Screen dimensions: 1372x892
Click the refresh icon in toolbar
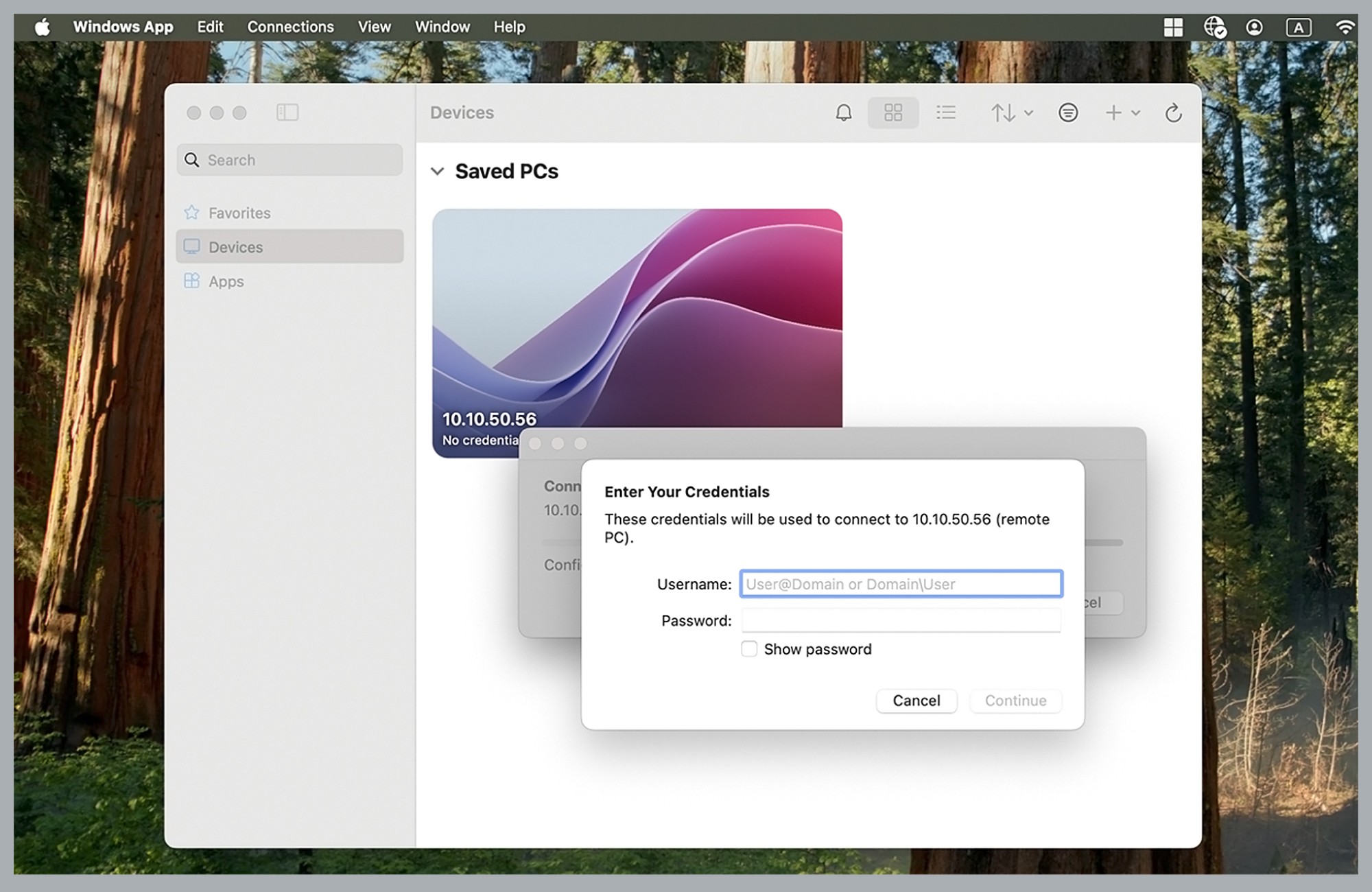click(x=1173, y=113)
